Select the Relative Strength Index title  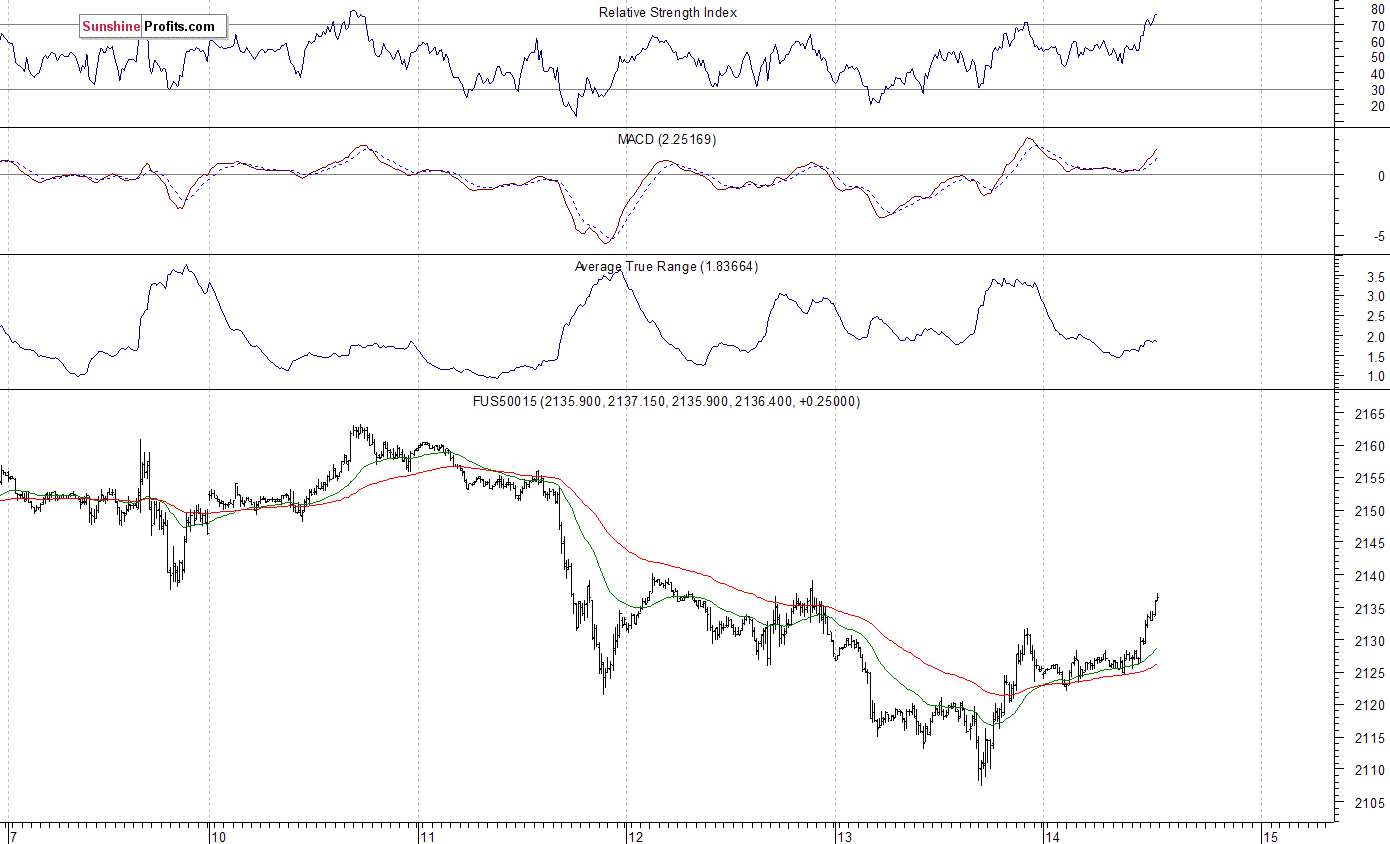tap(668, 12)
